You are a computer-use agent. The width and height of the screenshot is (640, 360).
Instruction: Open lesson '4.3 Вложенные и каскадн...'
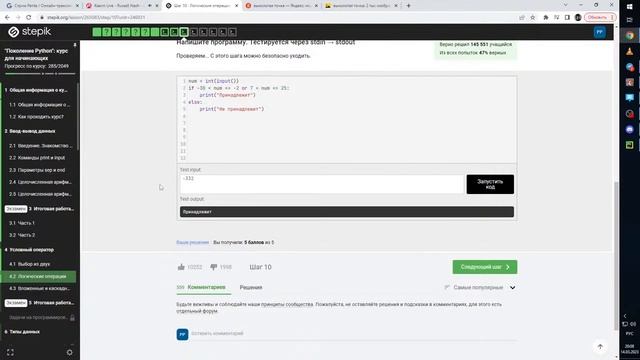tap(39, 288)
